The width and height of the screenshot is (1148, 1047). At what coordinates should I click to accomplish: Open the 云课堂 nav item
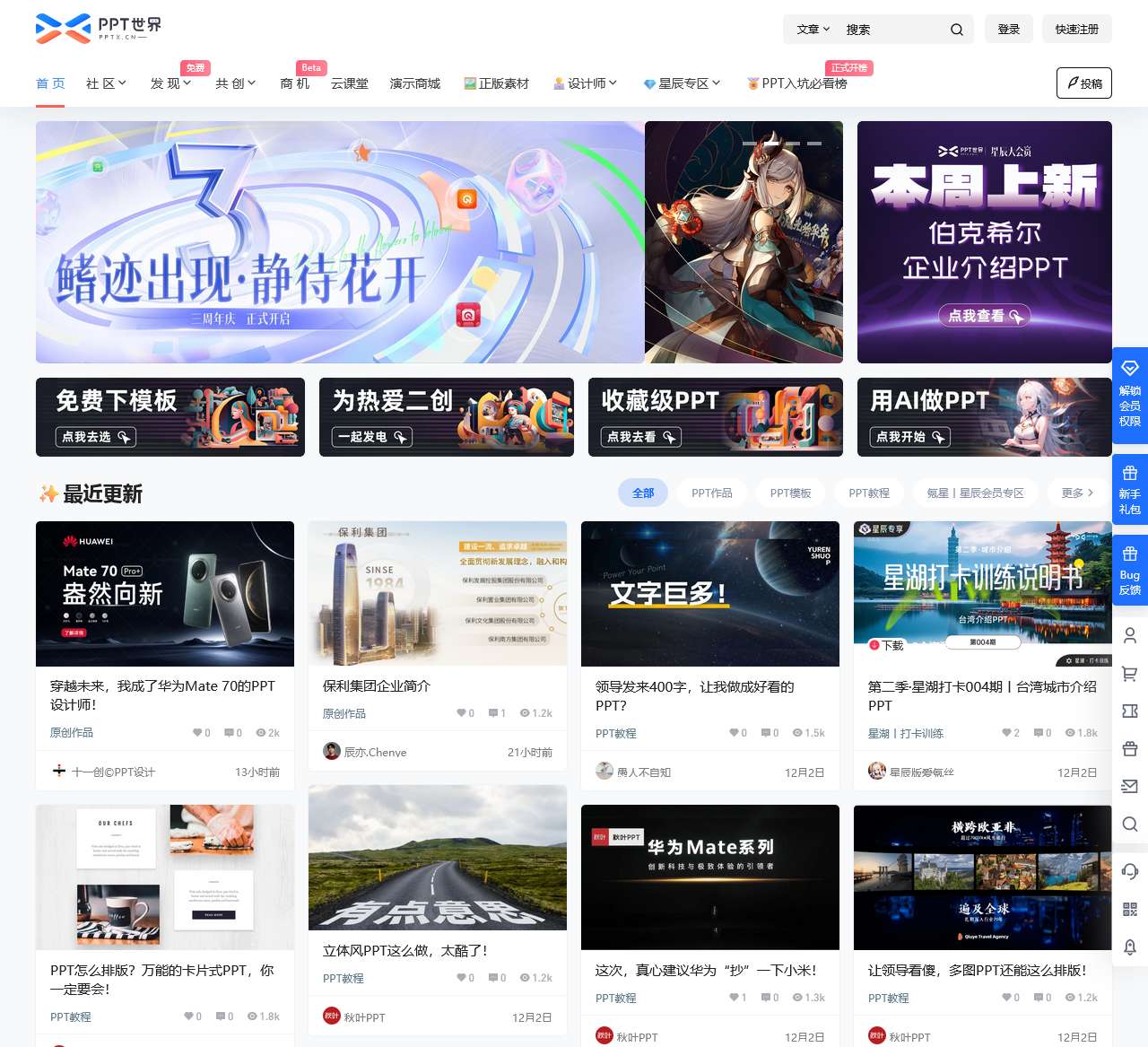click(350, 83)
